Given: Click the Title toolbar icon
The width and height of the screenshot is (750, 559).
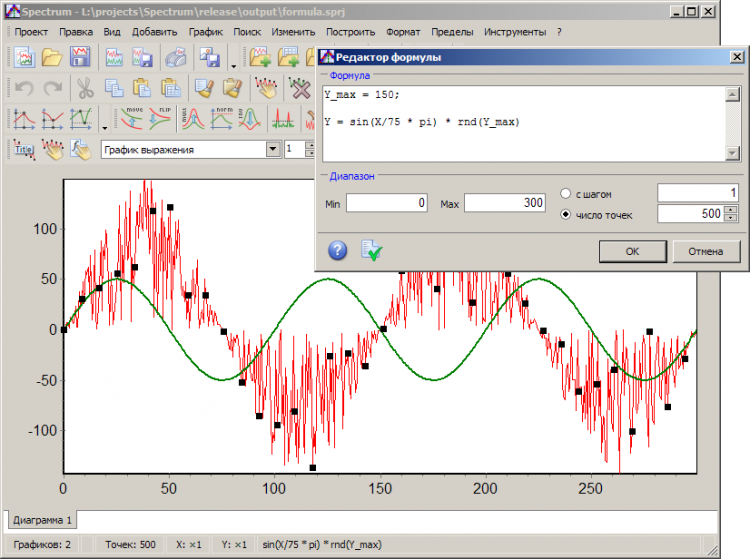Looking at the screenshot, I should [24, 150].
